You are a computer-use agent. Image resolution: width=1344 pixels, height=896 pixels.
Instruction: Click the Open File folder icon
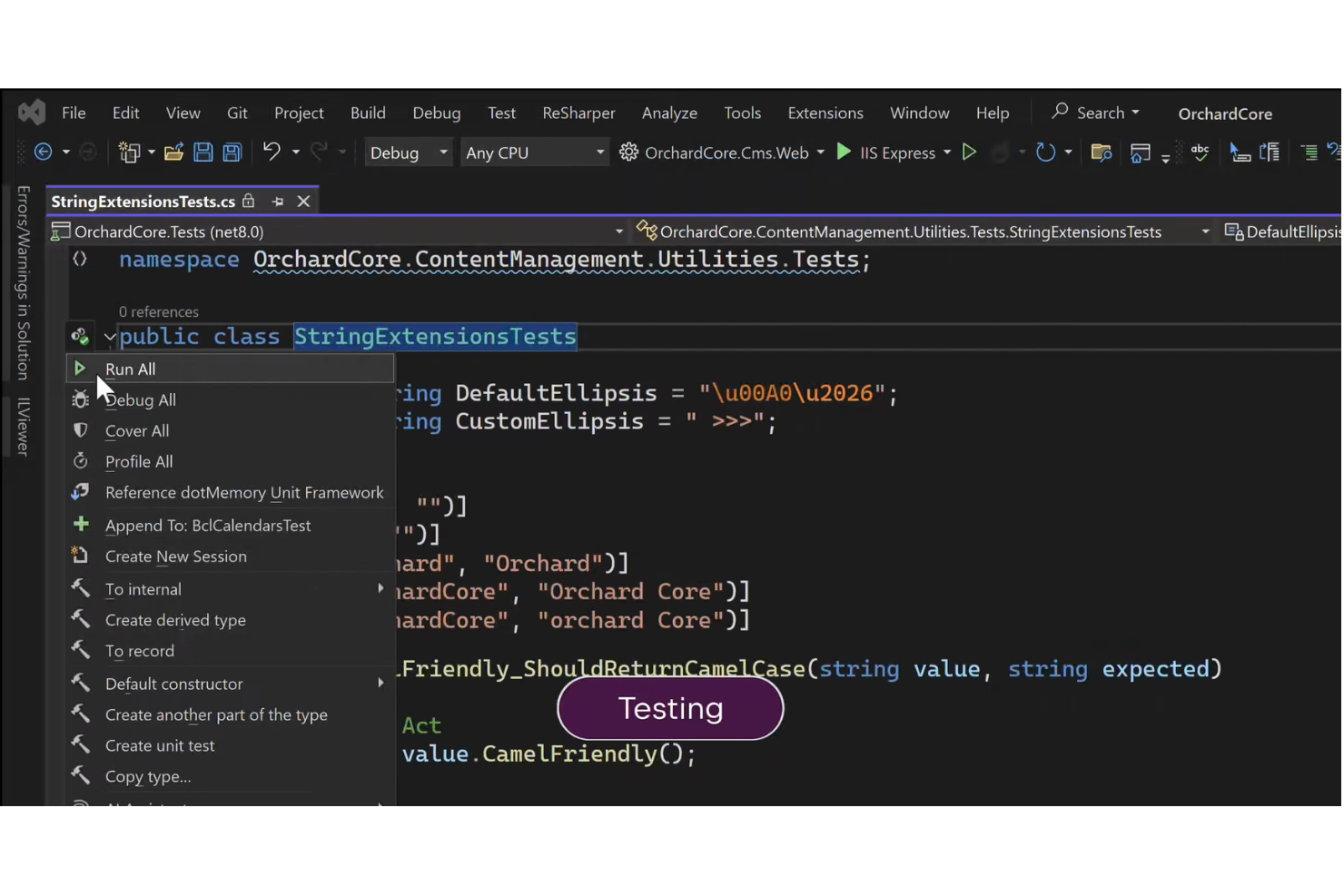[x=173, y=153]
